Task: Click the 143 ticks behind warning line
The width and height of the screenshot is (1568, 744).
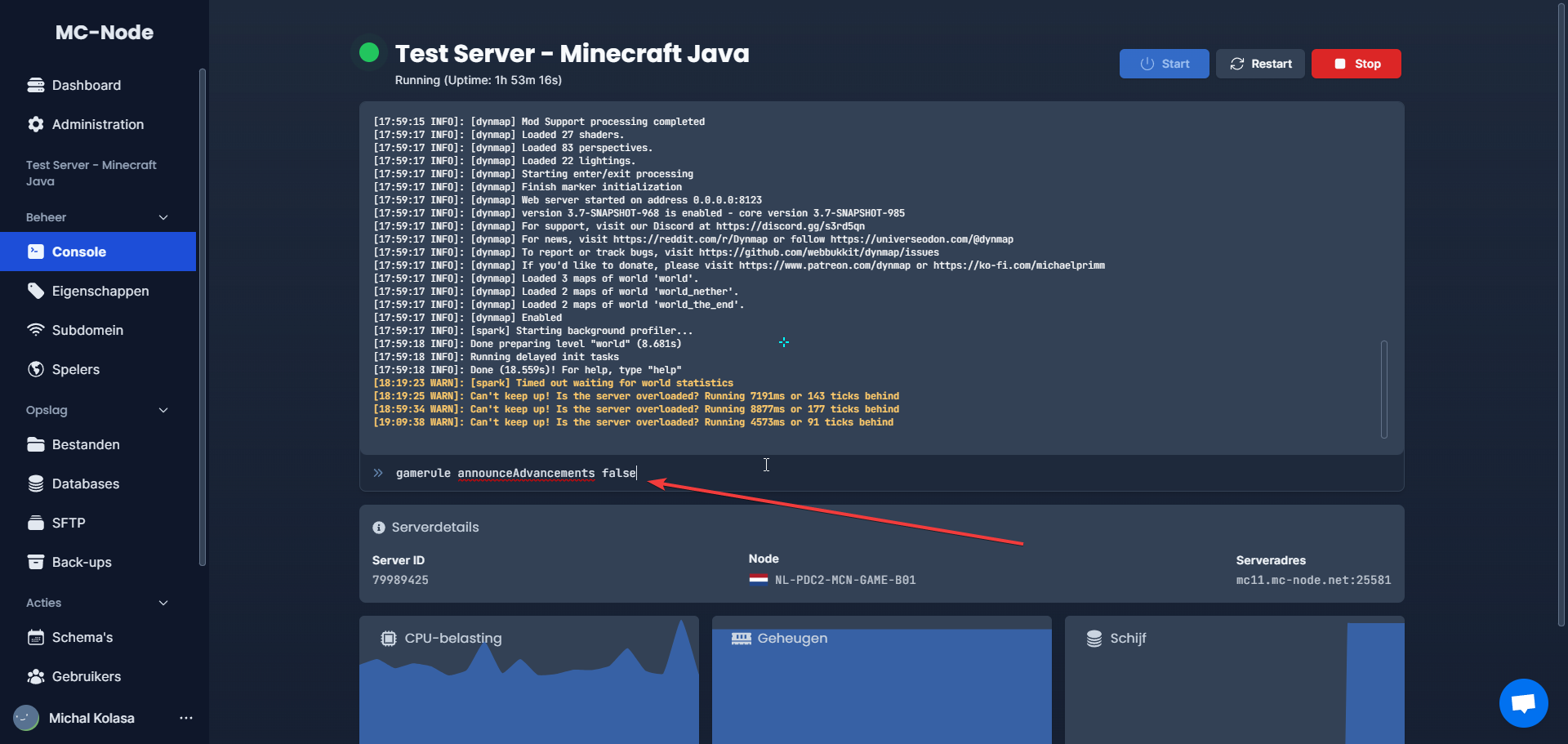Action: [636, 396]
